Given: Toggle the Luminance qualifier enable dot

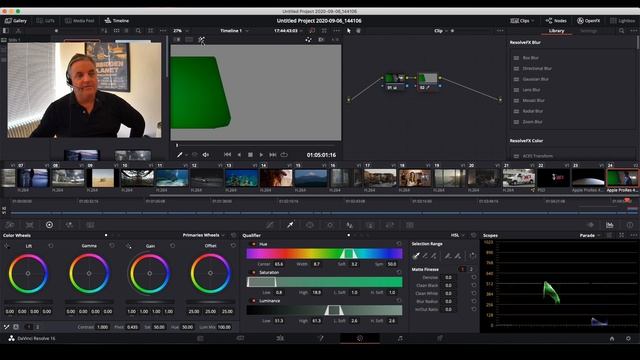Looking at the screenshot, I should [x=253, y=301].
